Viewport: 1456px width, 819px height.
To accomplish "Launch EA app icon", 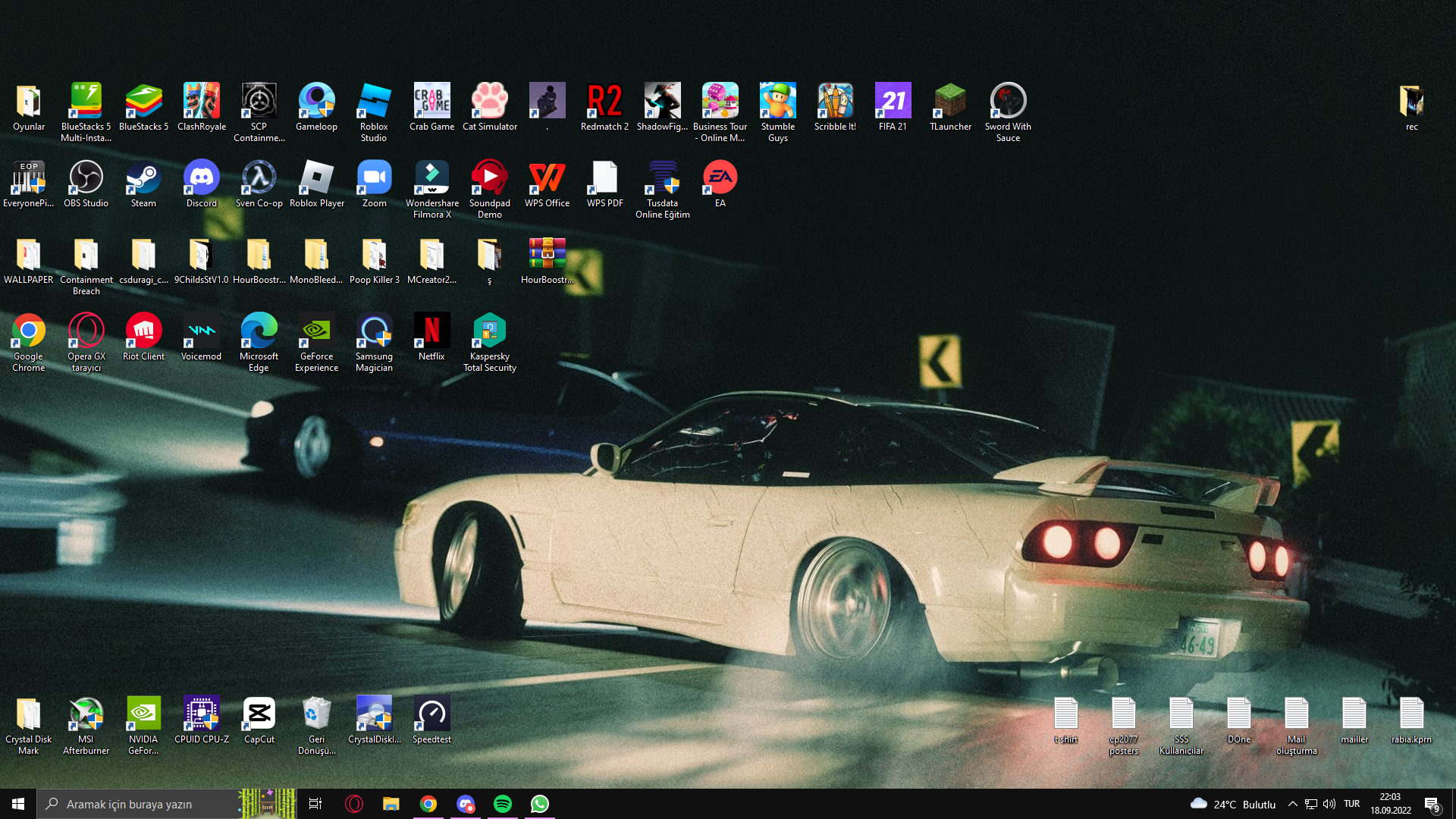I will 720,183.
